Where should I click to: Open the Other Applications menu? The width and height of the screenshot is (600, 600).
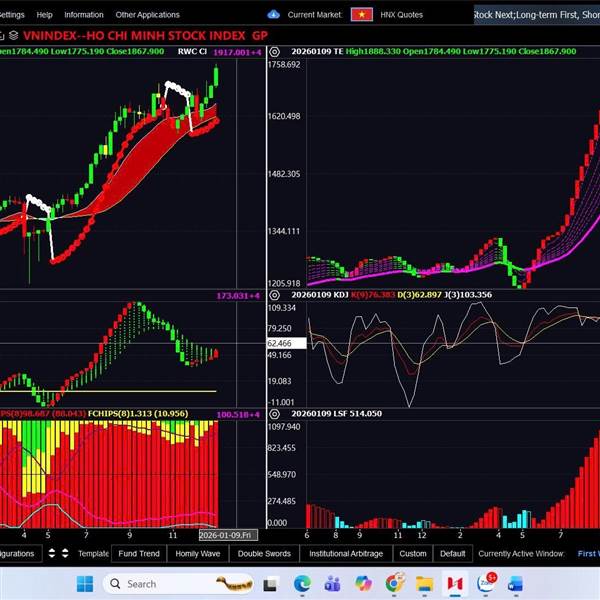tap(147, 15)
